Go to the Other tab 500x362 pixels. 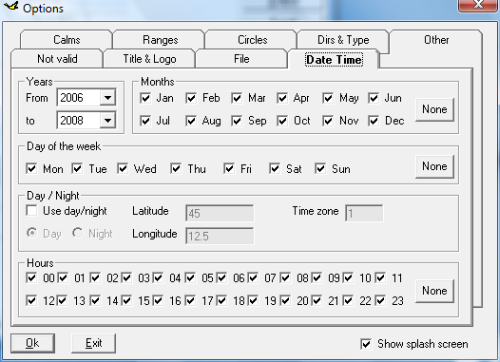pos(436,40)
